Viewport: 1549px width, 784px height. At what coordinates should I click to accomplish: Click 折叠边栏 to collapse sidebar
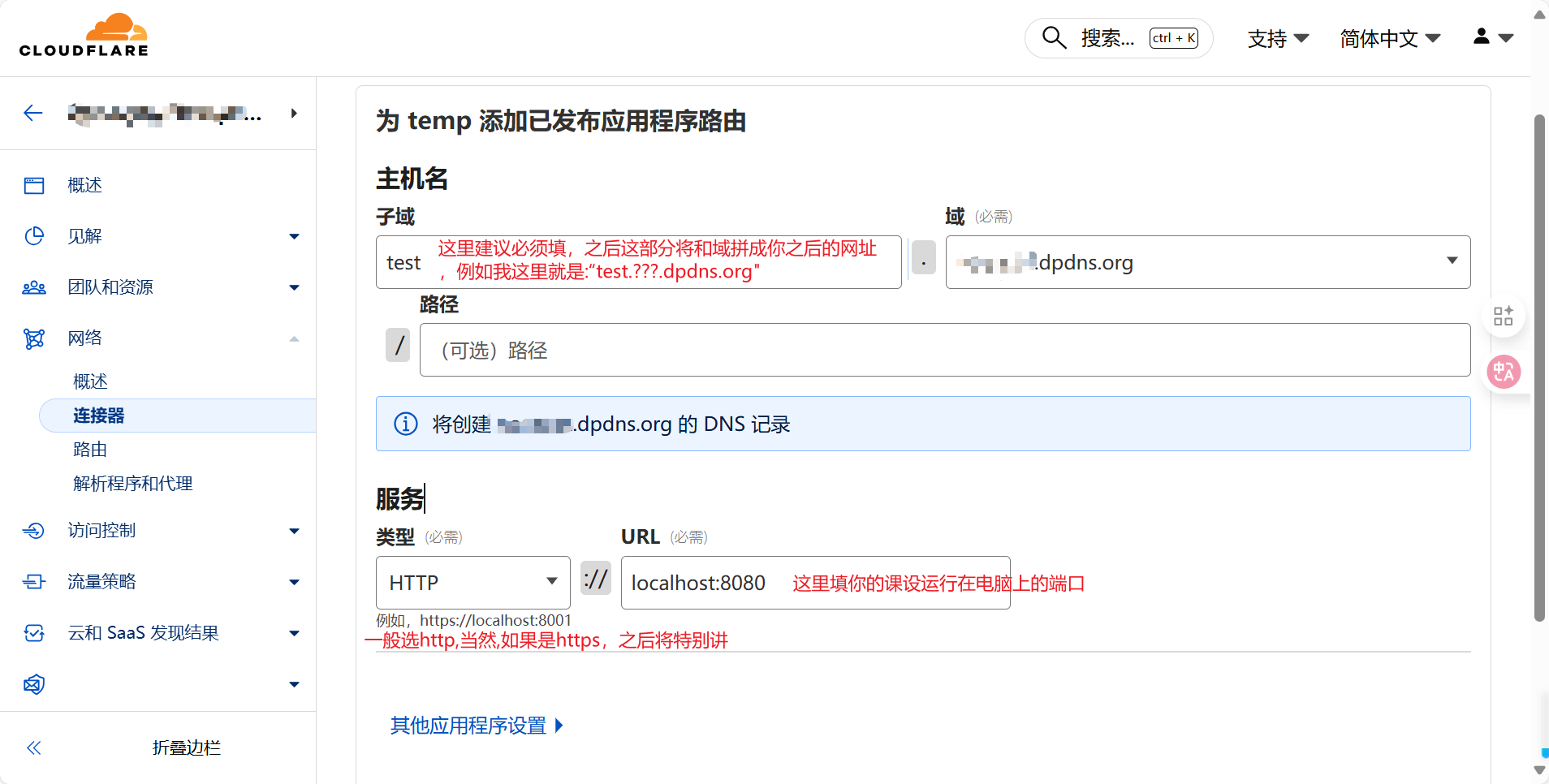(x=187, y=747)
